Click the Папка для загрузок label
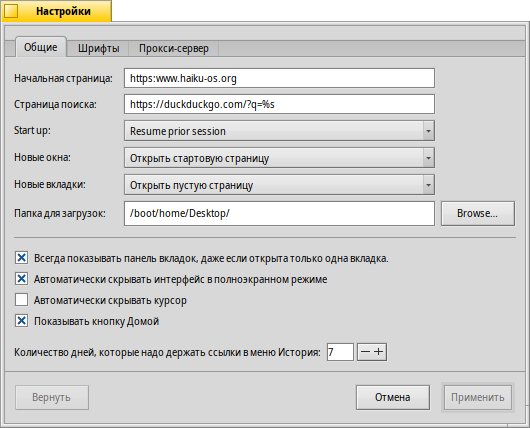The height and width of the screenshot is (428, 530). click(60, 213)
